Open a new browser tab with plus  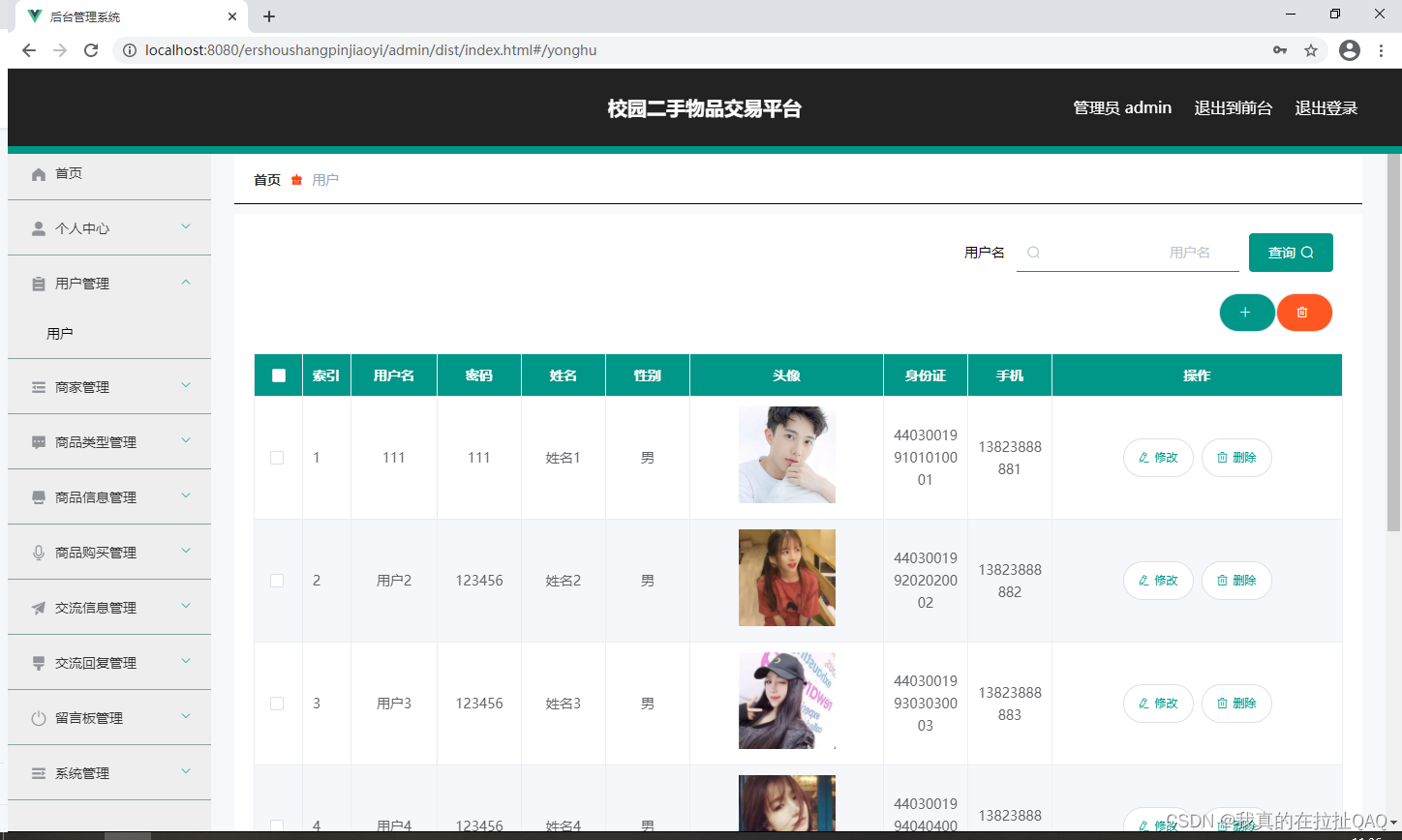(x=269, y=16)
